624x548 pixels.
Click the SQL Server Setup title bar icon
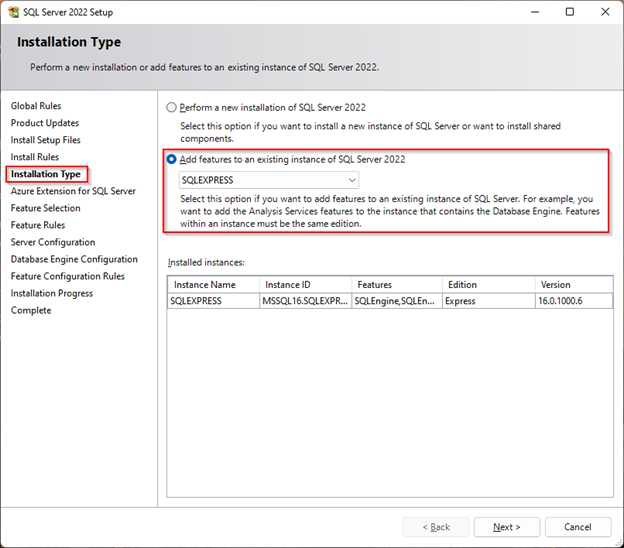14,12
